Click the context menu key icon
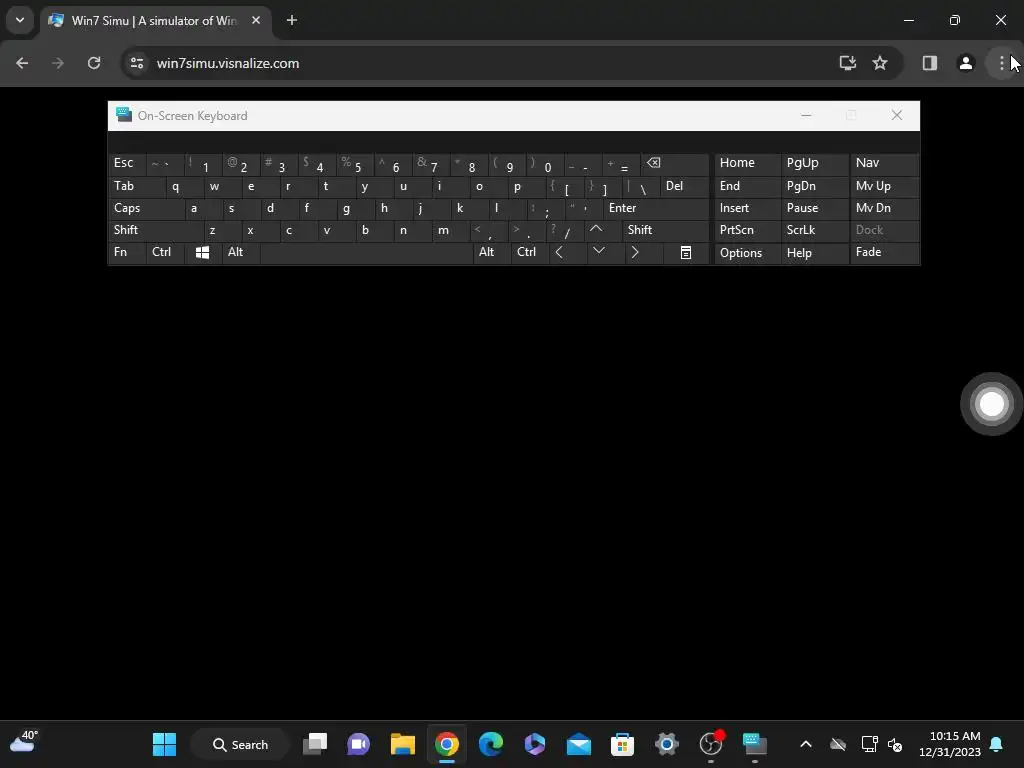Image resolution: width=1024 pixels, height=768 pixels. tap(686, 253)
